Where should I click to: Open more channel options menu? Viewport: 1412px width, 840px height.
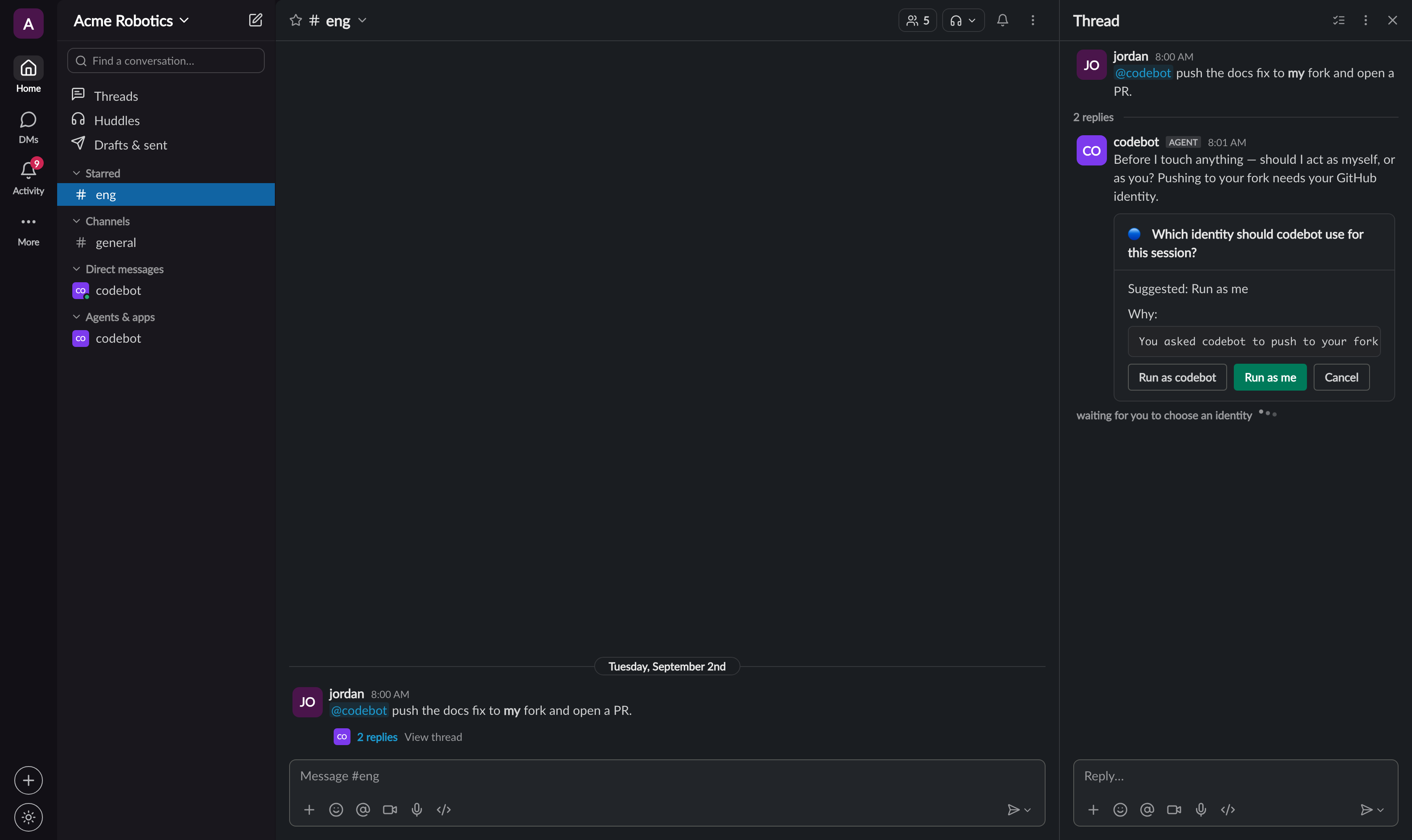coord(1033,21)
